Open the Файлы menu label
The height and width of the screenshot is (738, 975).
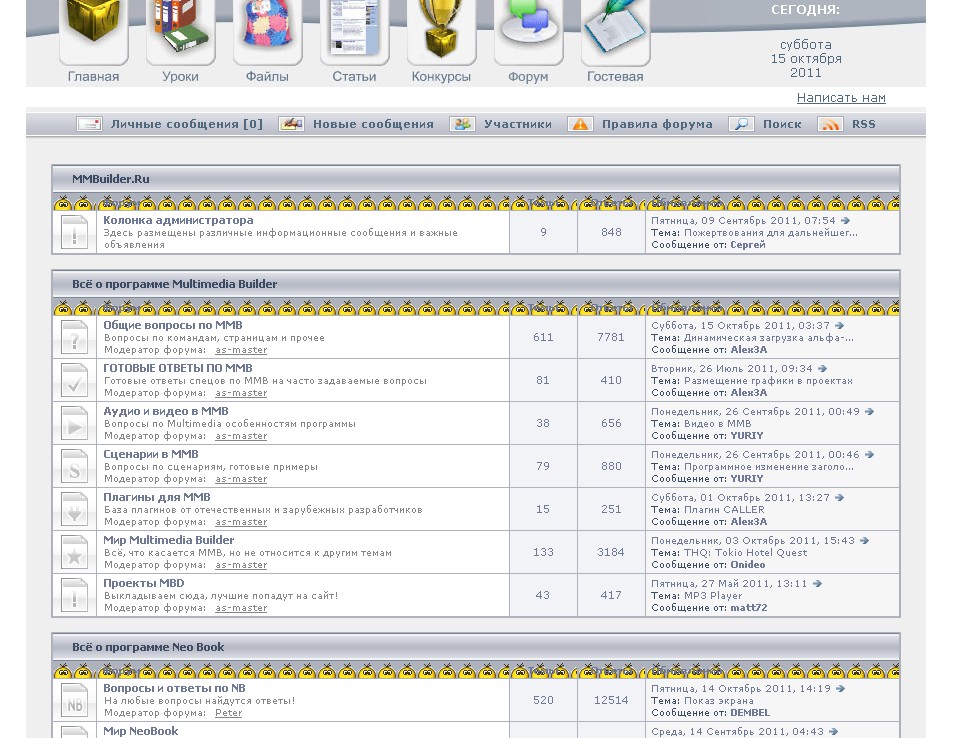[267, 76]
